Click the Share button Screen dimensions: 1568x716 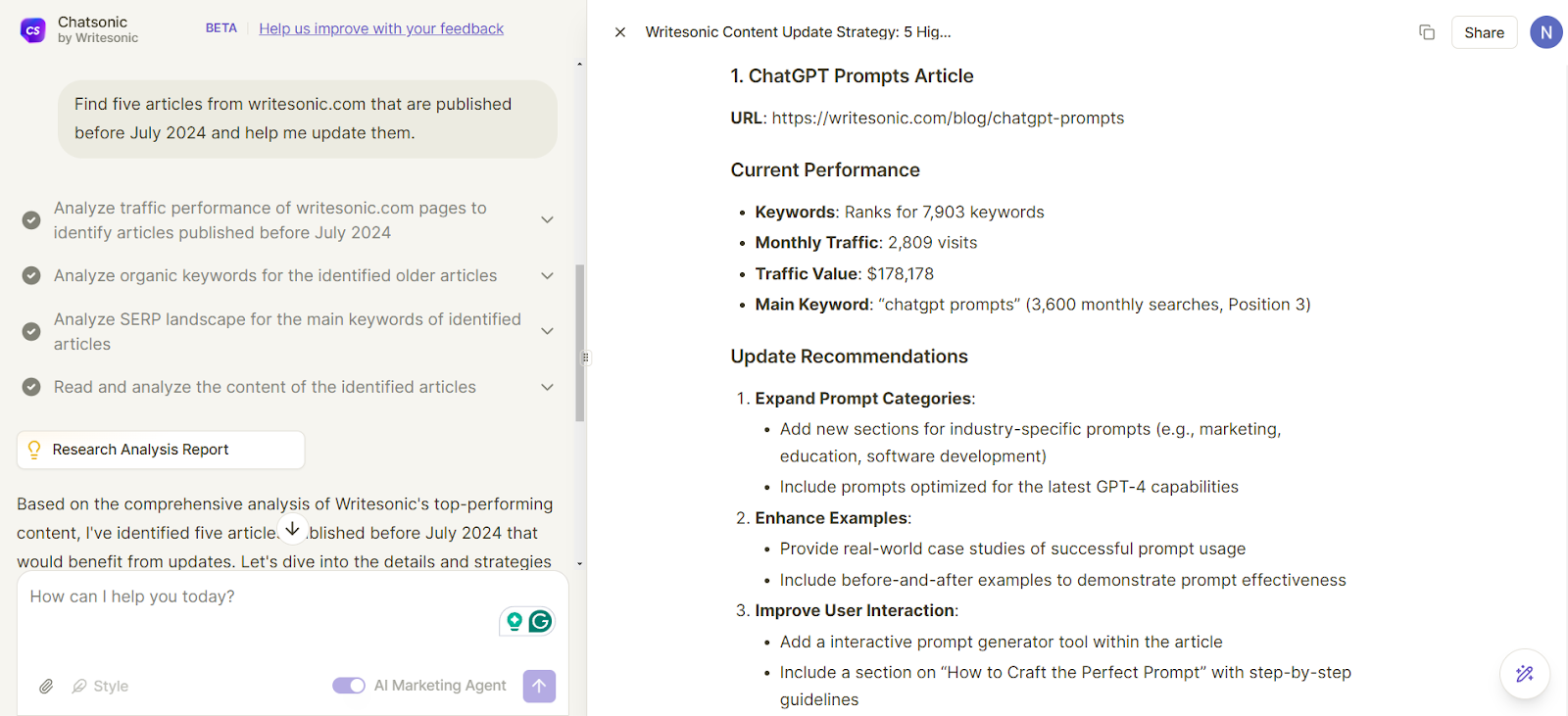click(1484, 32)
